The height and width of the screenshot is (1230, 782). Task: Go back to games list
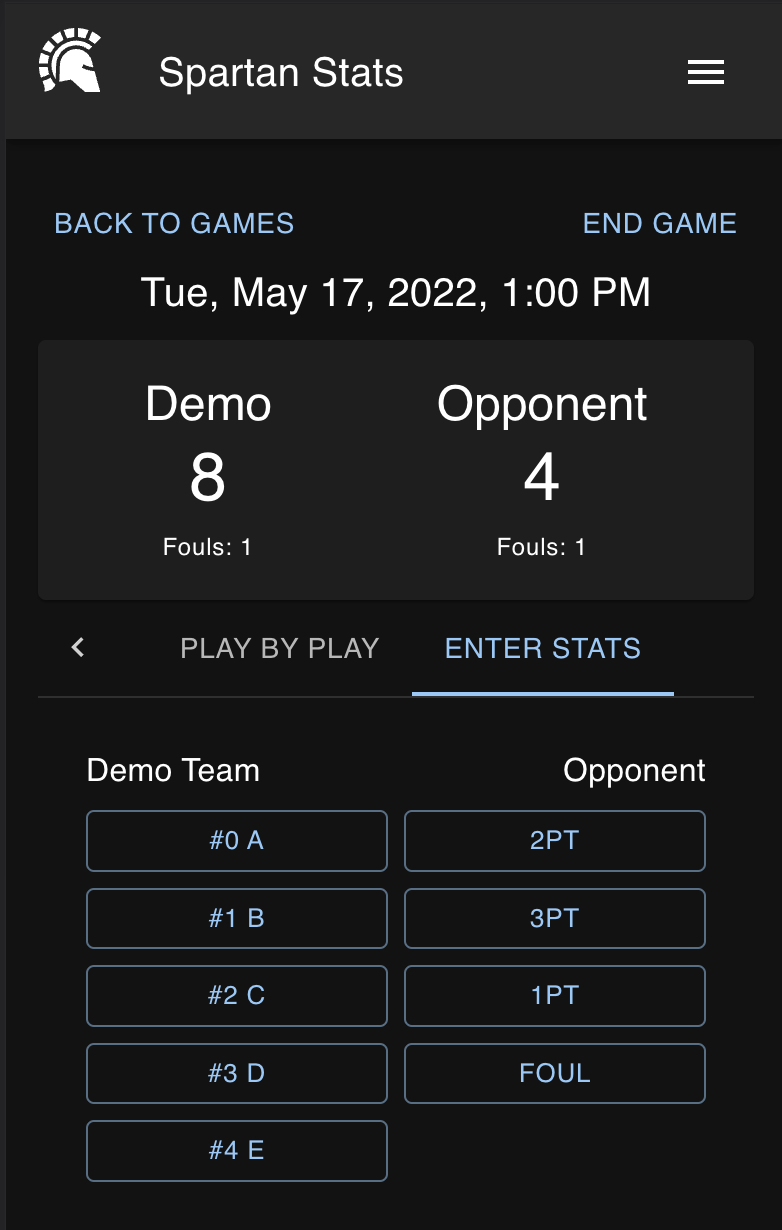pos(174,223)
